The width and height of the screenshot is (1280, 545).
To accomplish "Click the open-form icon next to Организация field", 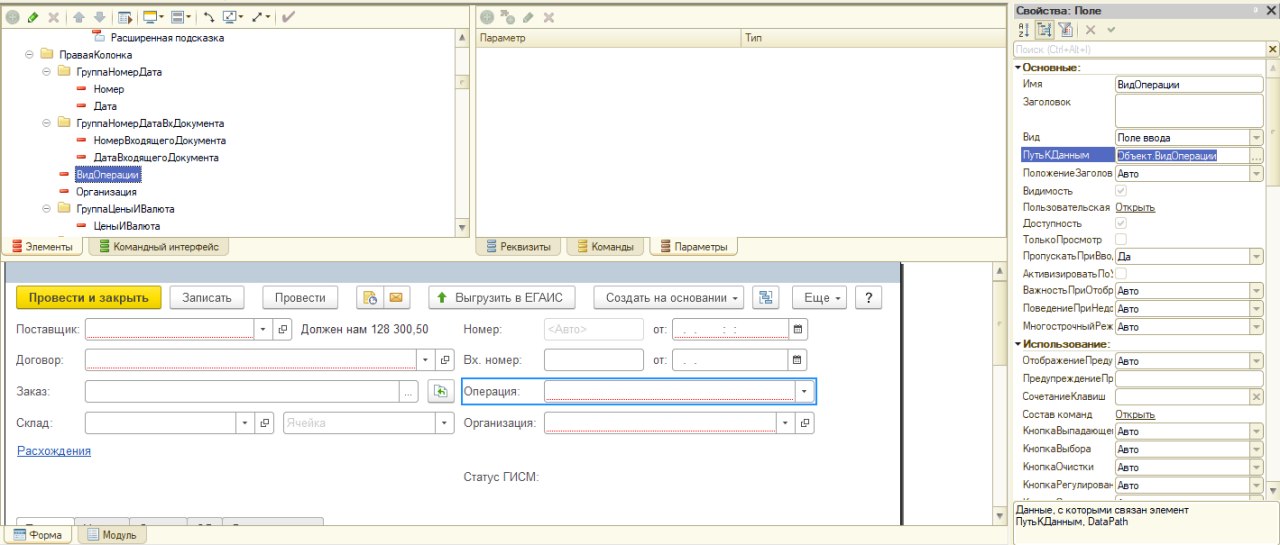I will pos(805,423).
